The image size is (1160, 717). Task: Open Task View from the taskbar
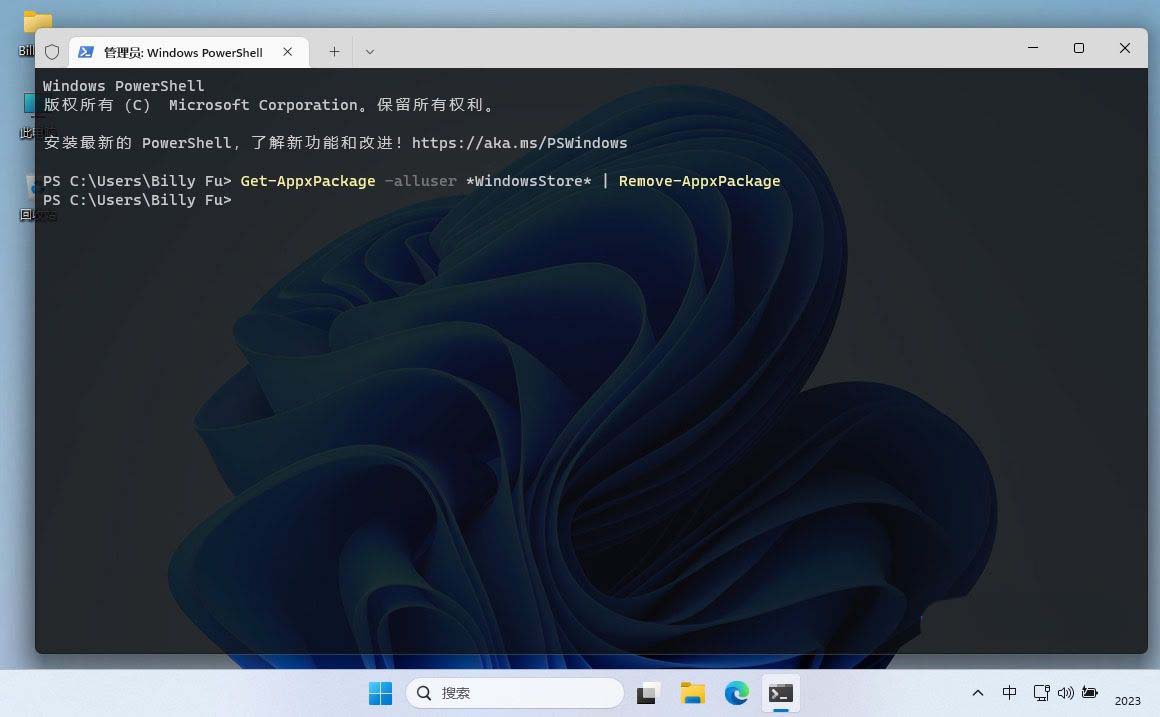pyautogui.click(x=647, y=693)
